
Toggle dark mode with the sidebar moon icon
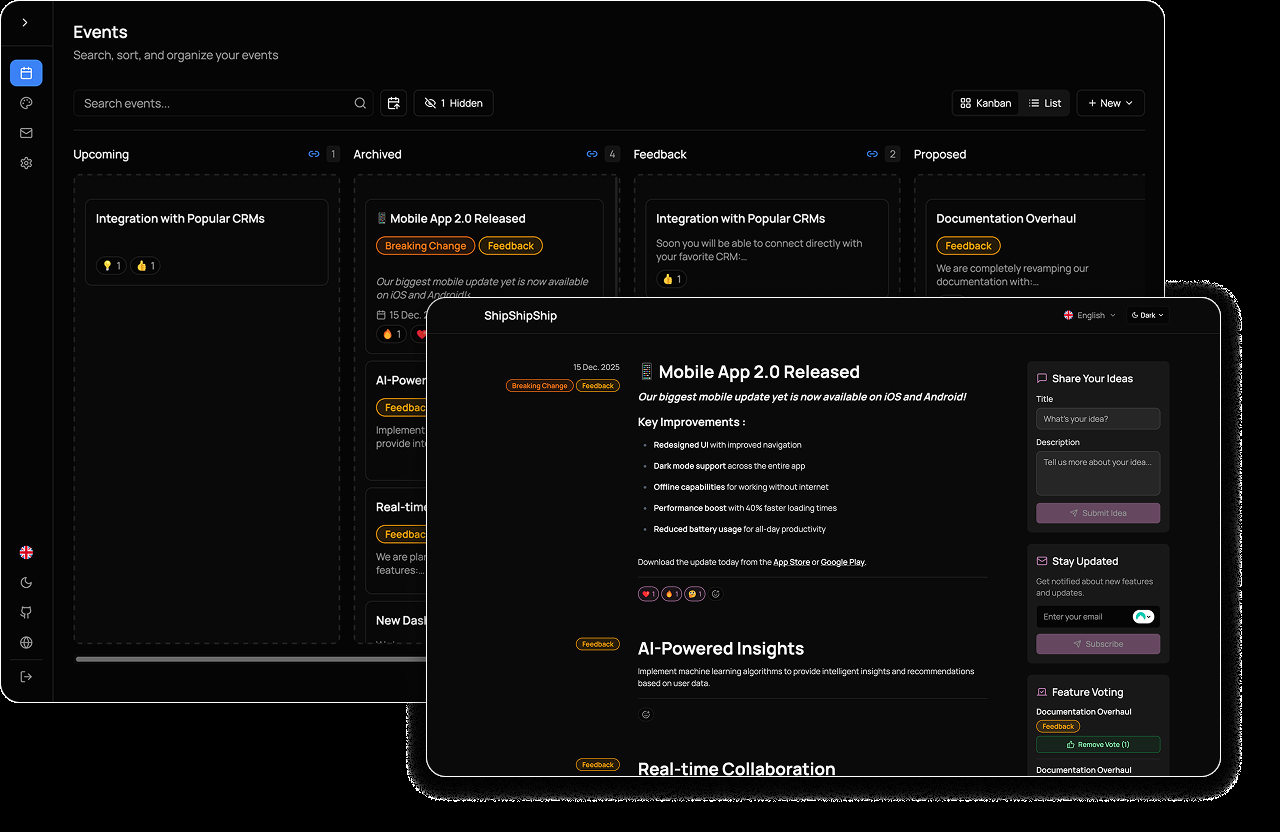pos(26,582)
